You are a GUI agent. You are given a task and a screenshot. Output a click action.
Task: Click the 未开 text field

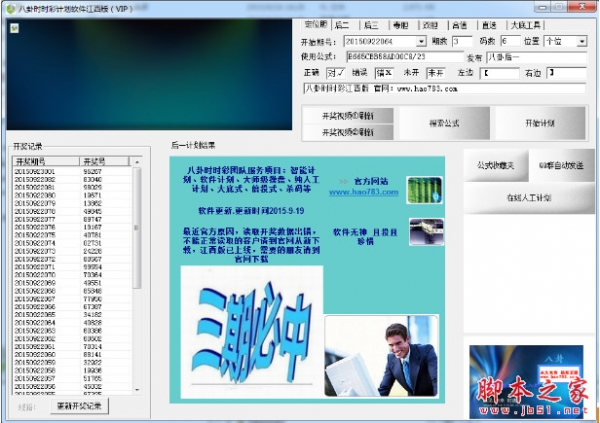436,73
